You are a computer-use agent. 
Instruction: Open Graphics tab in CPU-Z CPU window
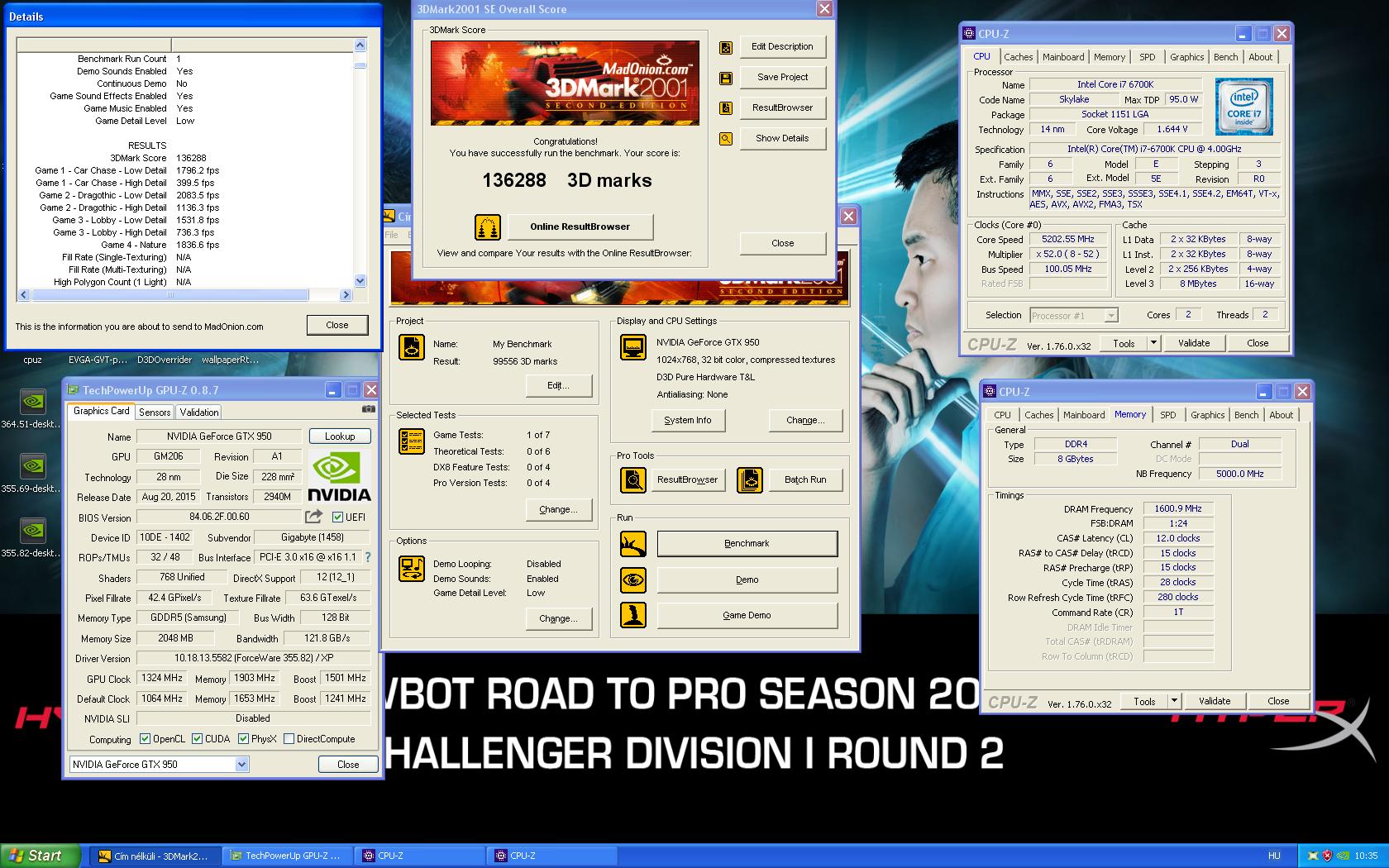click(1186, 57)
